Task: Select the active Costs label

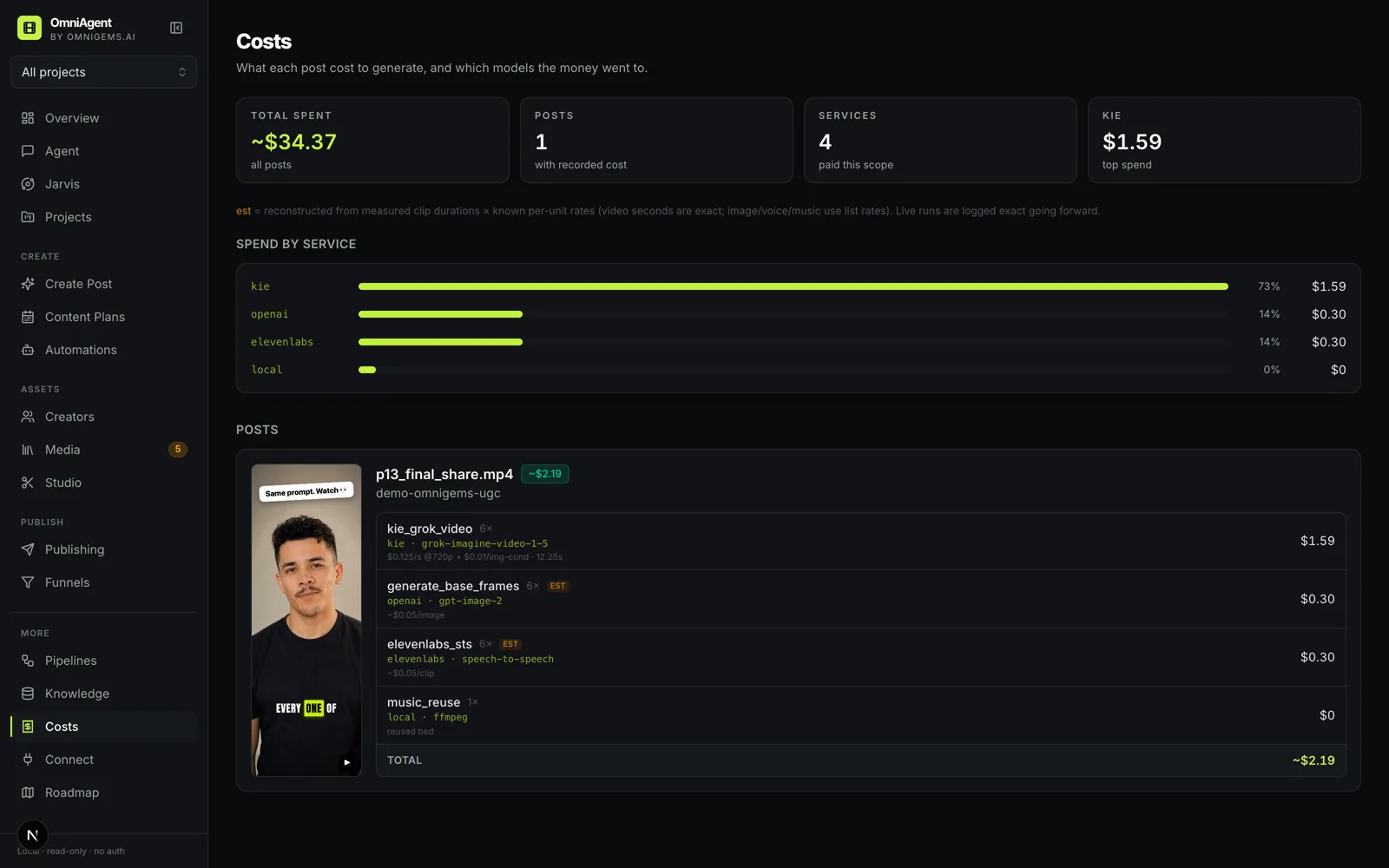Action: coord(62,727)
